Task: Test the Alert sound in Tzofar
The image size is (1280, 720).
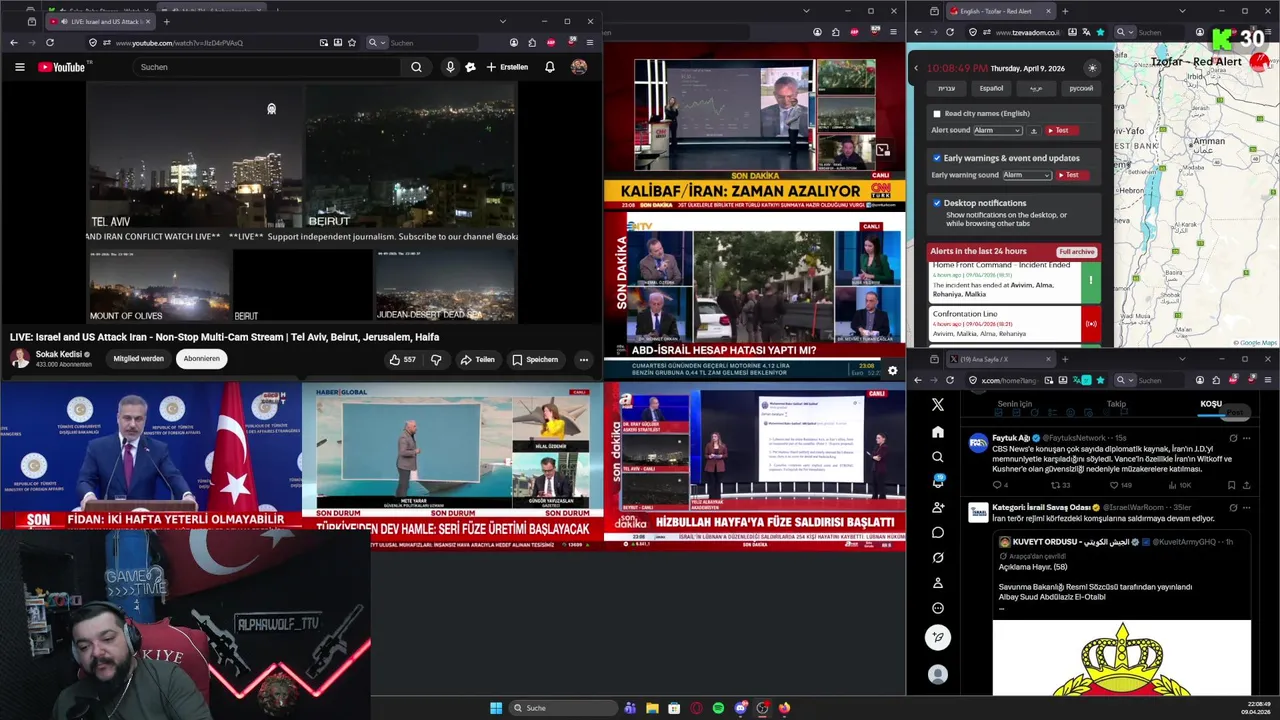Action: [1062, 130]
